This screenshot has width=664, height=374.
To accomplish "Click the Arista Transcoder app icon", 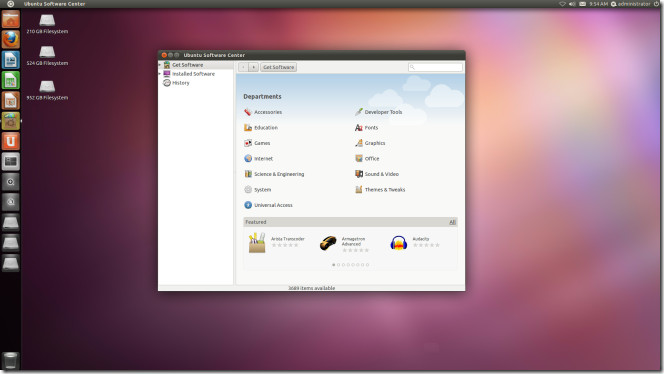I will [x=257, y=243].
